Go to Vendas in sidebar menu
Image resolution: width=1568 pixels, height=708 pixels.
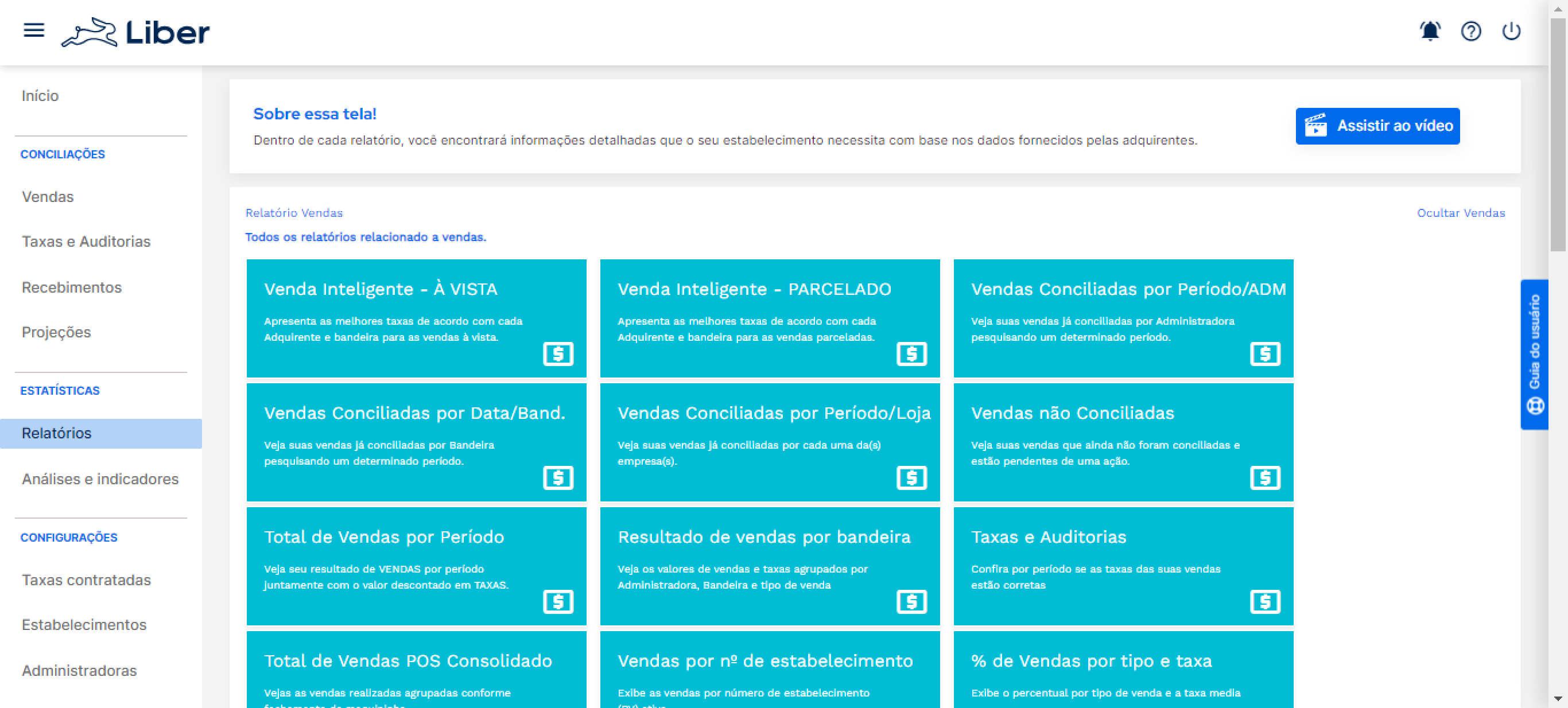tap(48, 196)
